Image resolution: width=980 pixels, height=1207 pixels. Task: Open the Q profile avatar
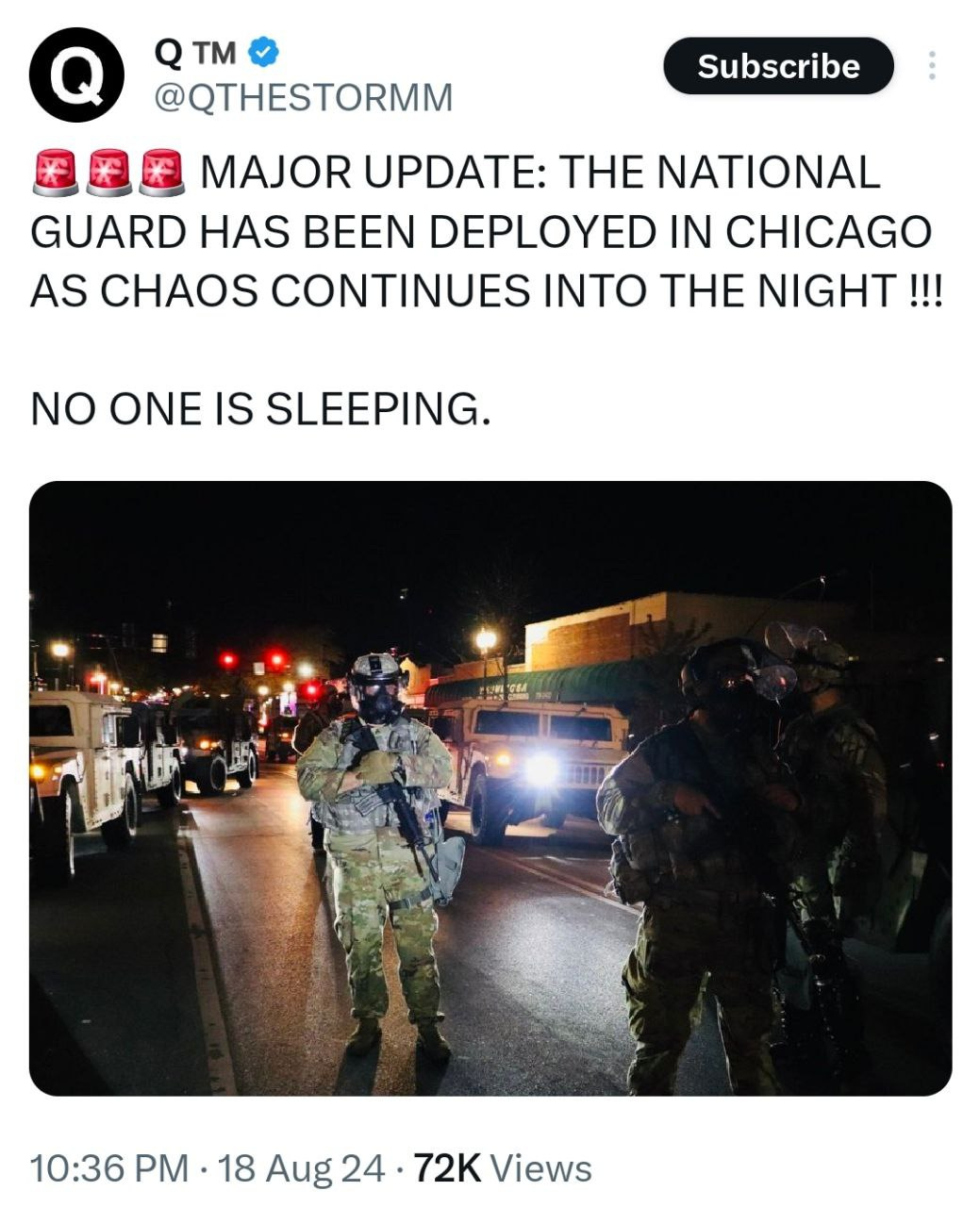tap(76, 74)
